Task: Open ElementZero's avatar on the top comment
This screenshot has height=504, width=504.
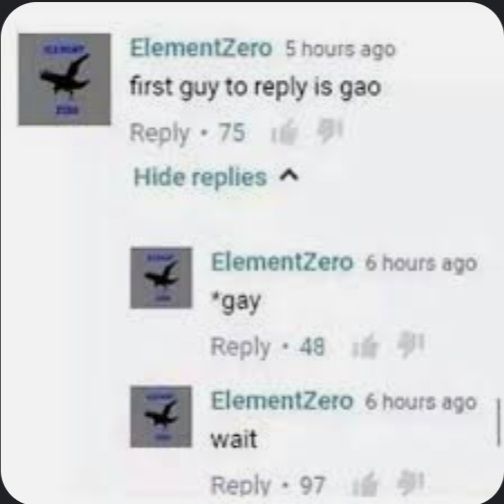Action: (64, 79)
